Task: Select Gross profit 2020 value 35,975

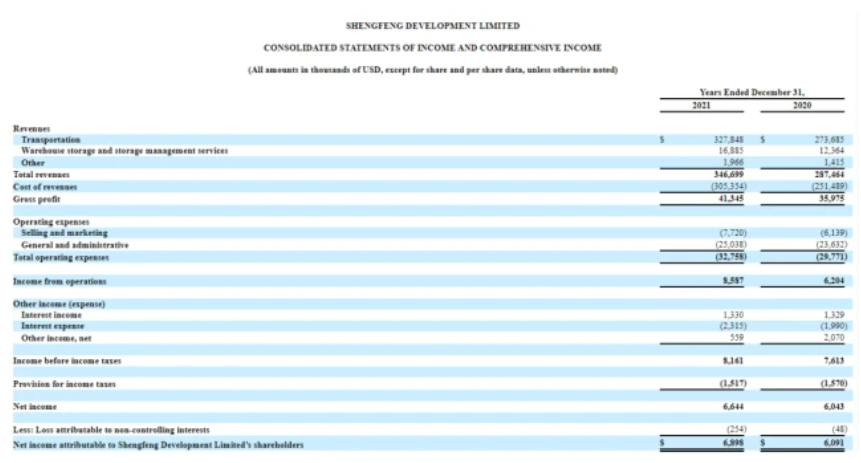Action: pos(831,199)
